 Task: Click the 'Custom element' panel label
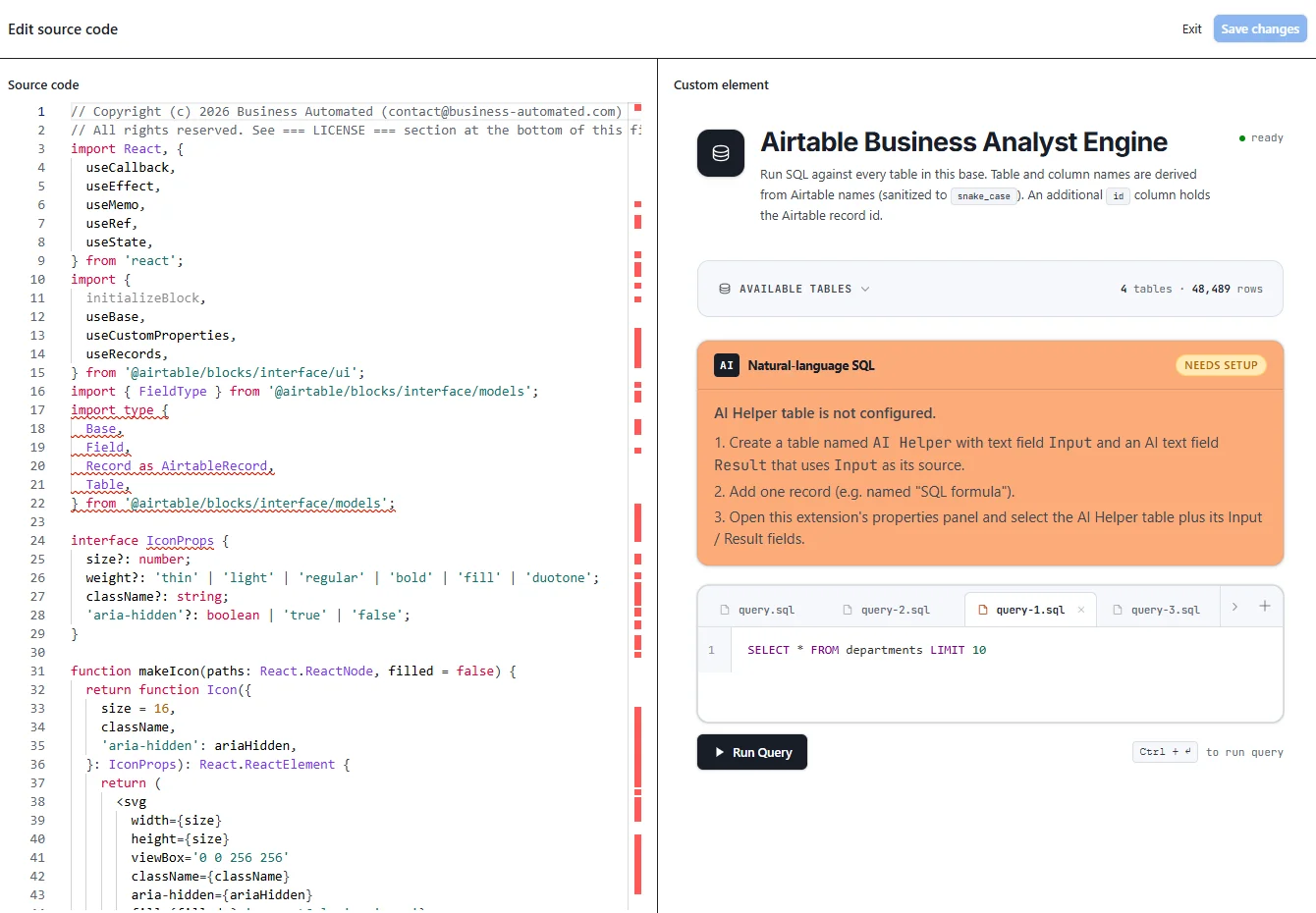721,84
